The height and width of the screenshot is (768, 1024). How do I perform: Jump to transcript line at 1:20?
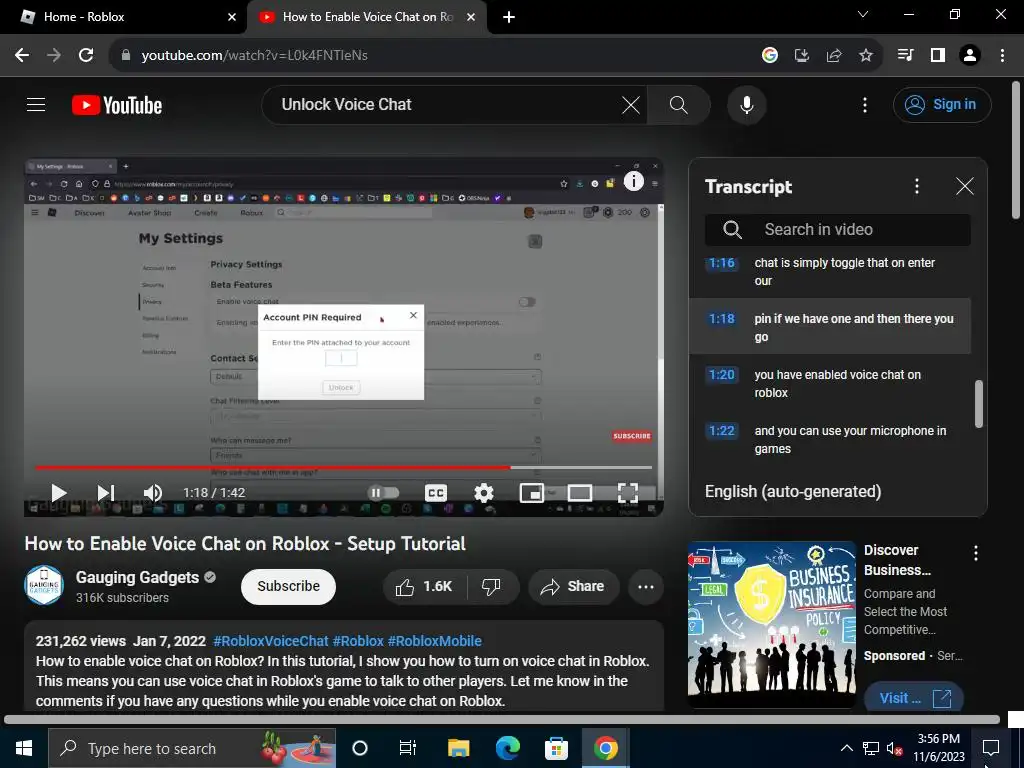830,383
